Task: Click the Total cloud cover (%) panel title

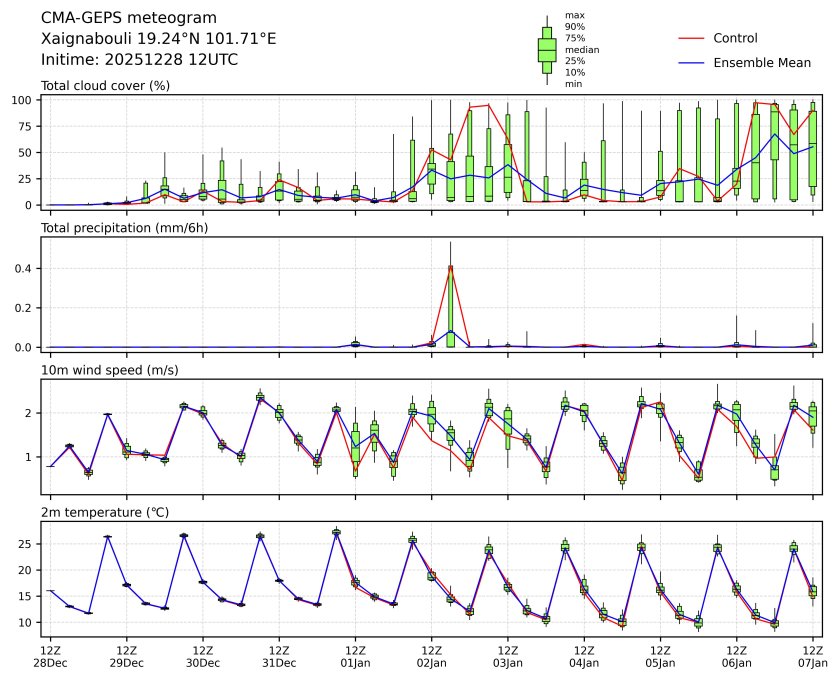Action: pyautogui.click(x=105, y=85)
